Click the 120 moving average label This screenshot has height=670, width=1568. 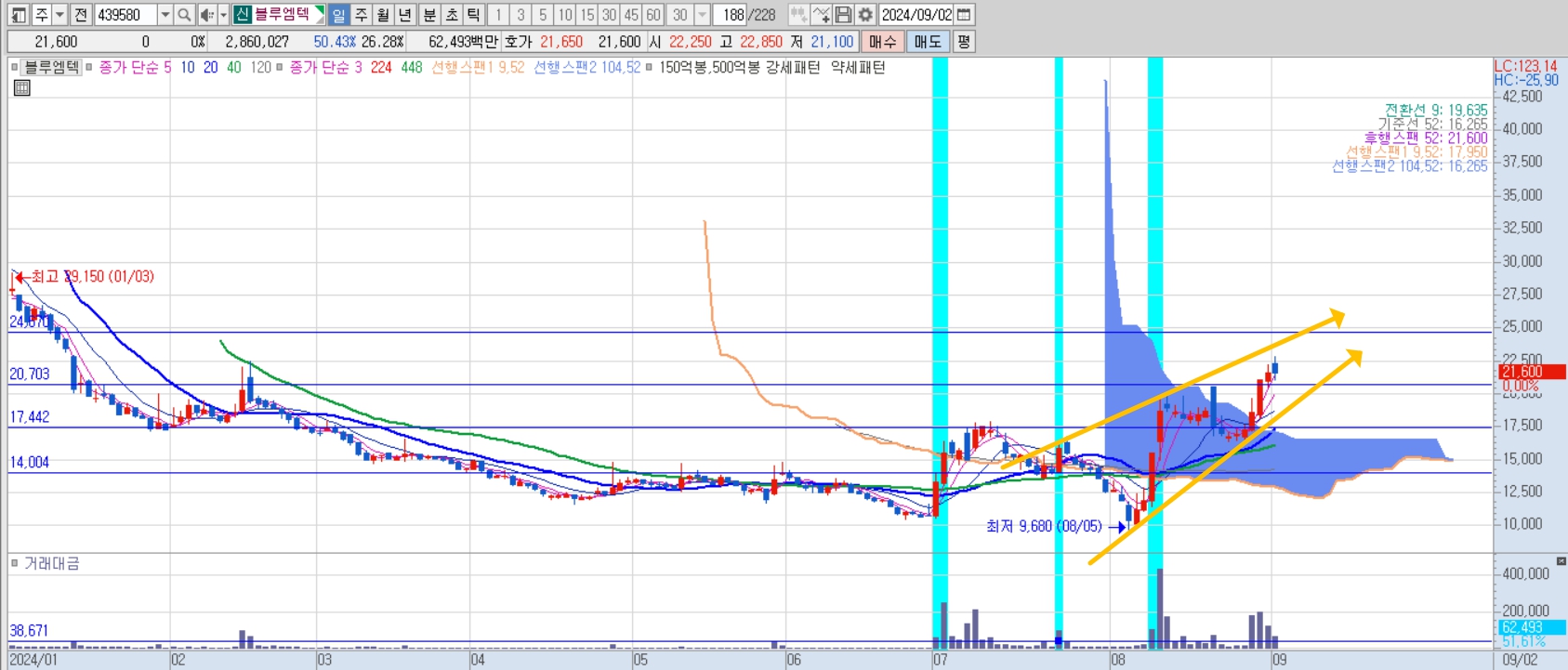(x=261, y=67)
